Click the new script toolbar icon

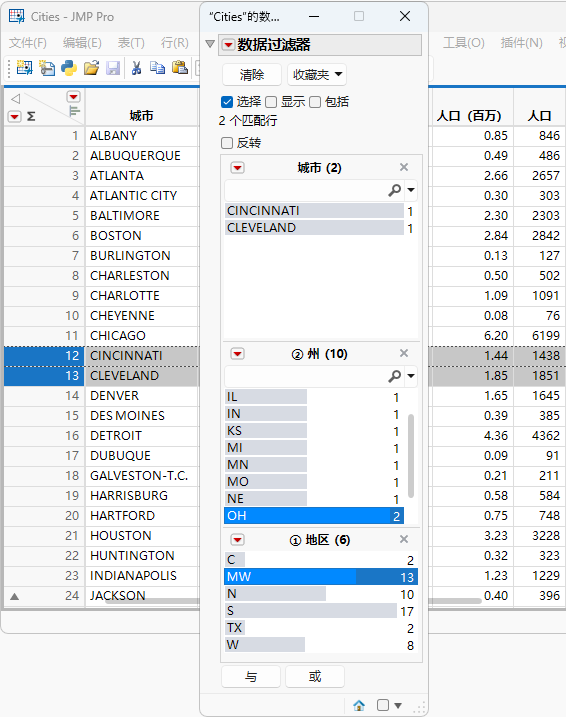(47, 68)
